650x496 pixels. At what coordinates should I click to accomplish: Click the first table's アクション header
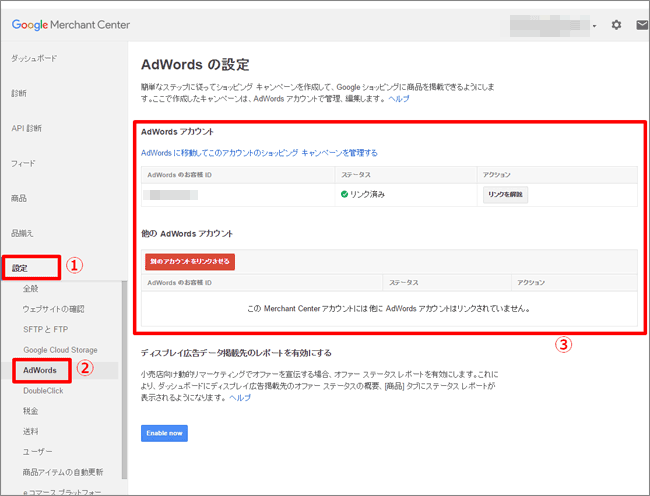pyautogui.click(x=497, y=175)
